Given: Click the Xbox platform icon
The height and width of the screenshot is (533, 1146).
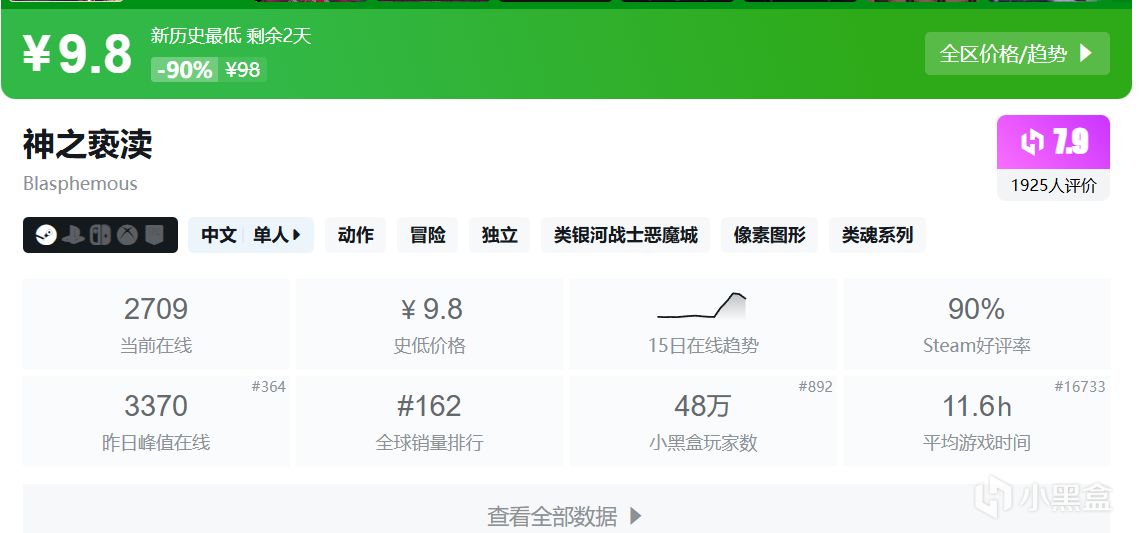Looking at the screenshot, I should click(127, 235).
